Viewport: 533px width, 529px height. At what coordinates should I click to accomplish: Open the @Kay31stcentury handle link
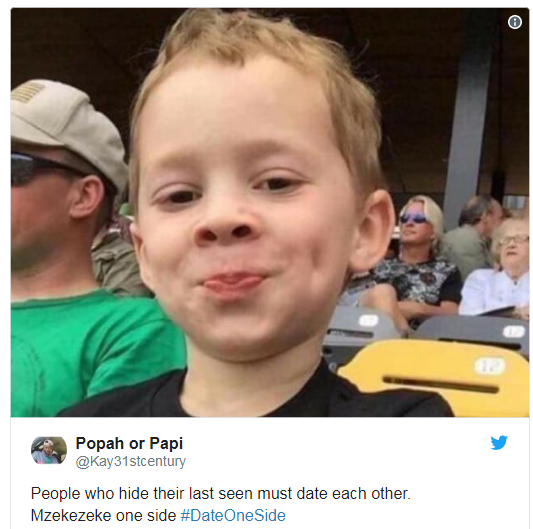click(x=131, y=462)
